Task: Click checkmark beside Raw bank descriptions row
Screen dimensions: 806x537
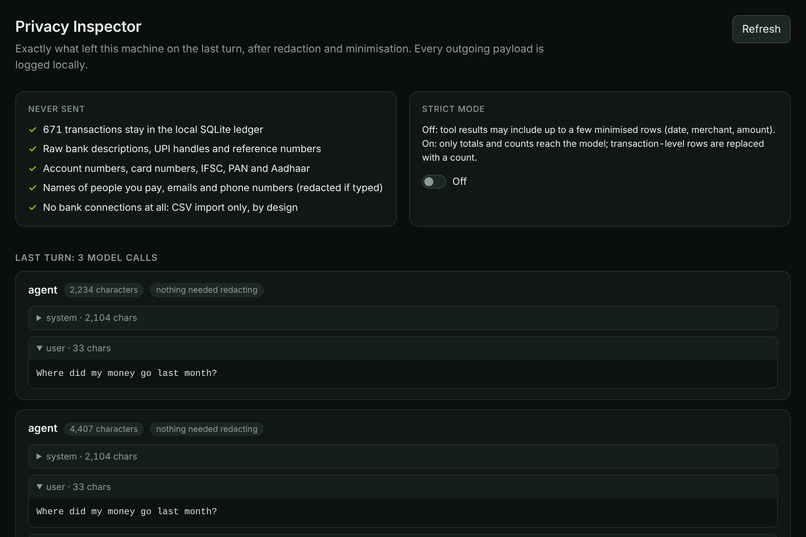Action: tap(33, 149)
